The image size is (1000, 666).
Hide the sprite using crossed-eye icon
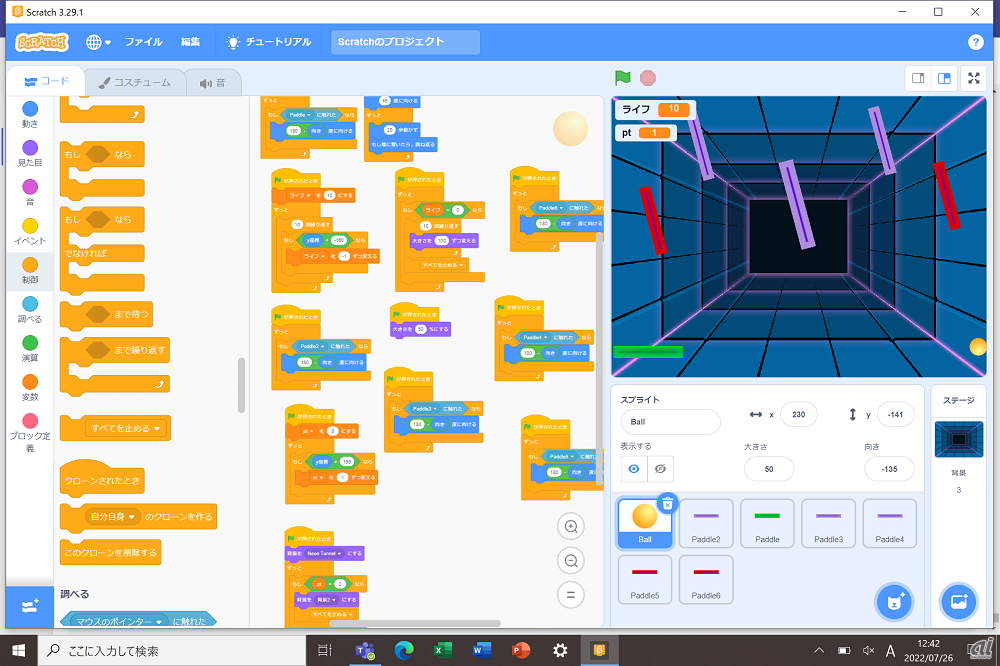click(659, 468)
